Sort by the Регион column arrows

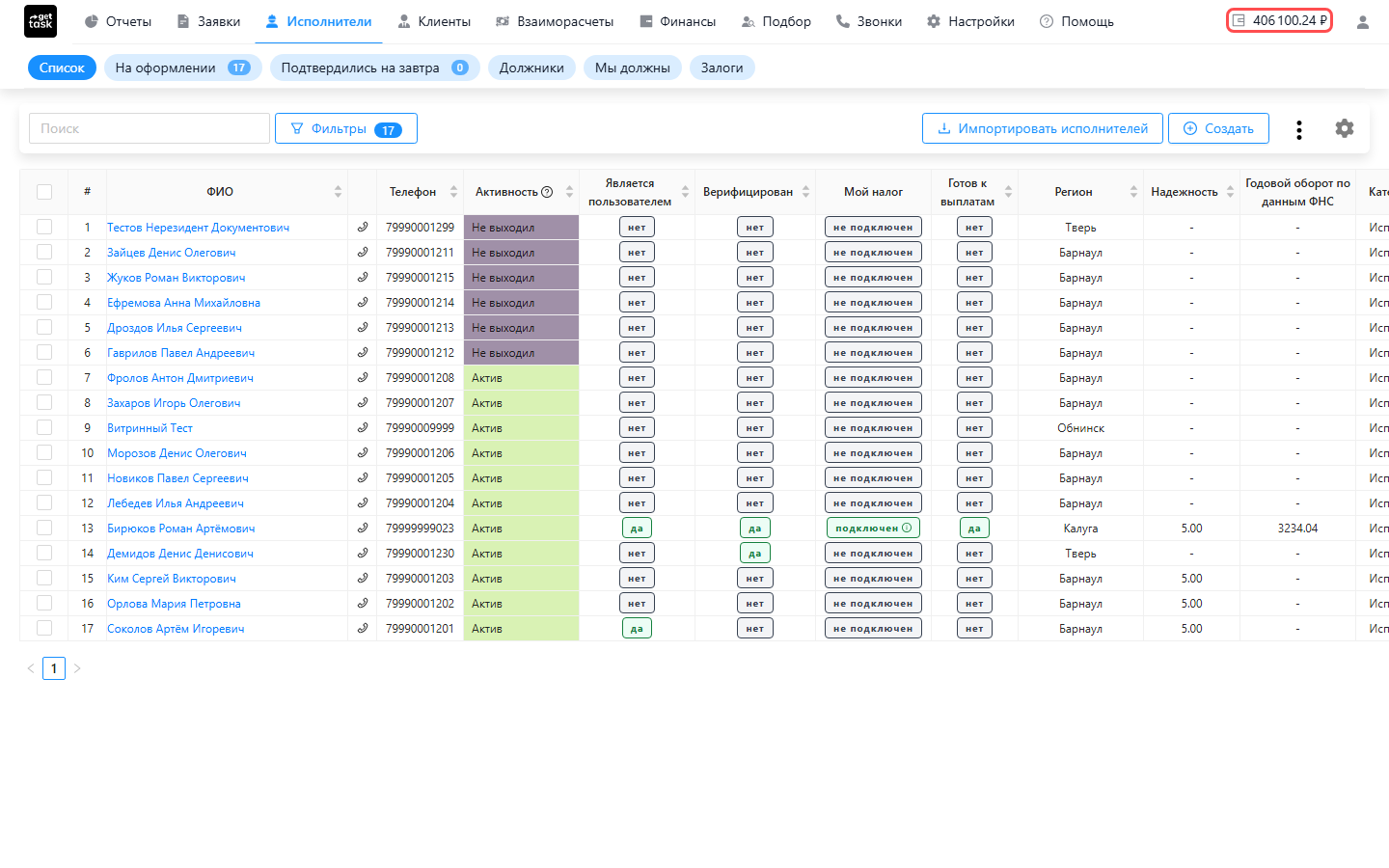tap(1133, 192)
